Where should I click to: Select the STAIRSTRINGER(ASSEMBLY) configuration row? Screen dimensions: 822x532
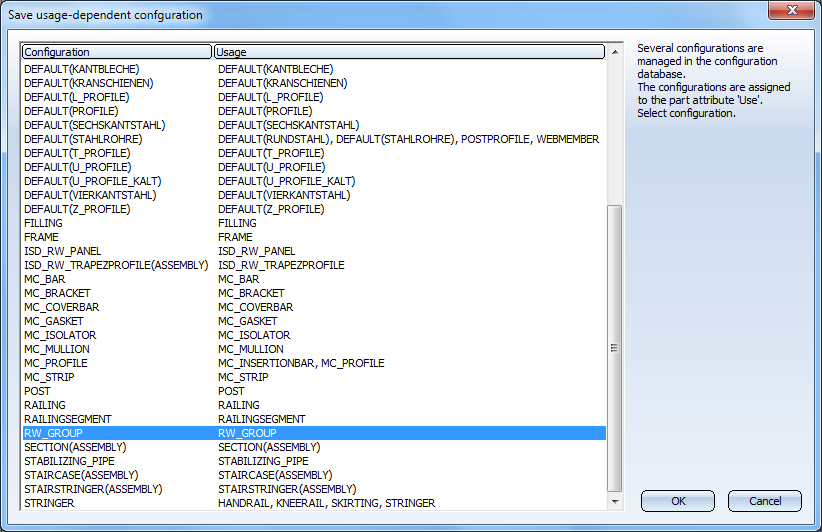[x=314, y=490]
